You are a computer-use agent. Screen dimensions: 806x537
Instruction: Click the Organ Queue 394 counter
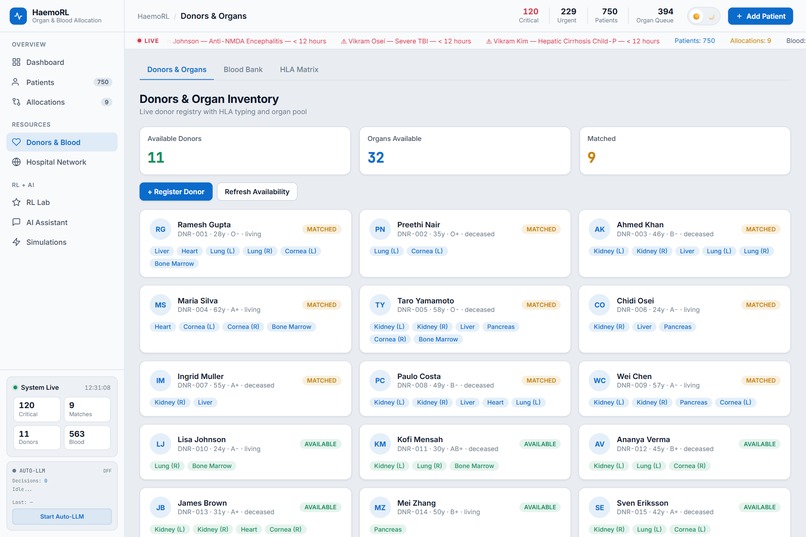click(655, 15)
